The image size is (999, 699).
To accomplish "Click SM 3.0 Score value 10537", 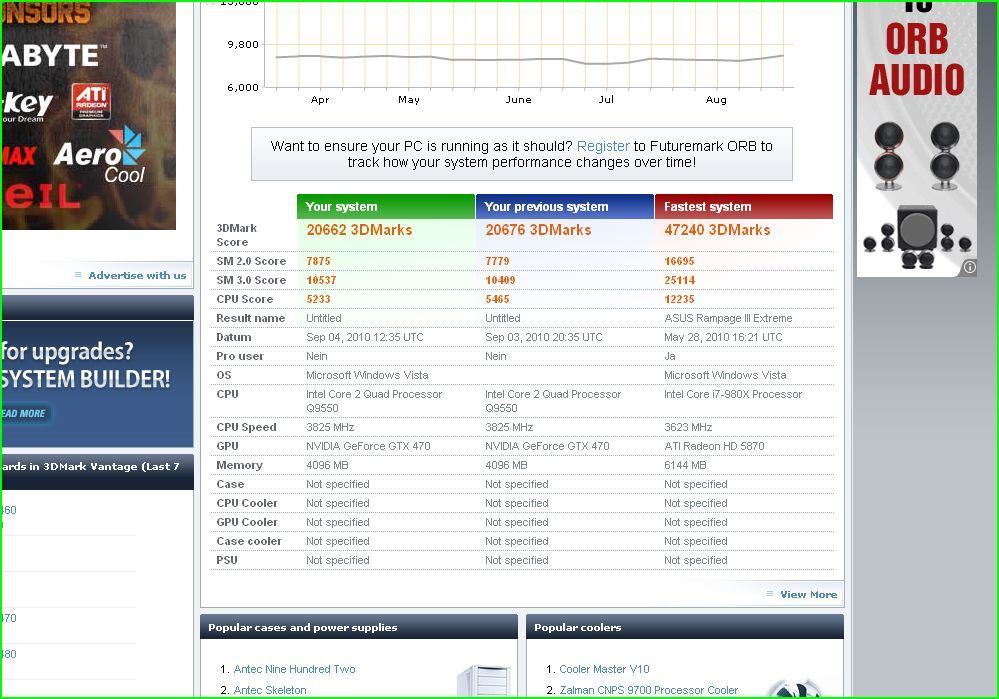I will point(321,280).
